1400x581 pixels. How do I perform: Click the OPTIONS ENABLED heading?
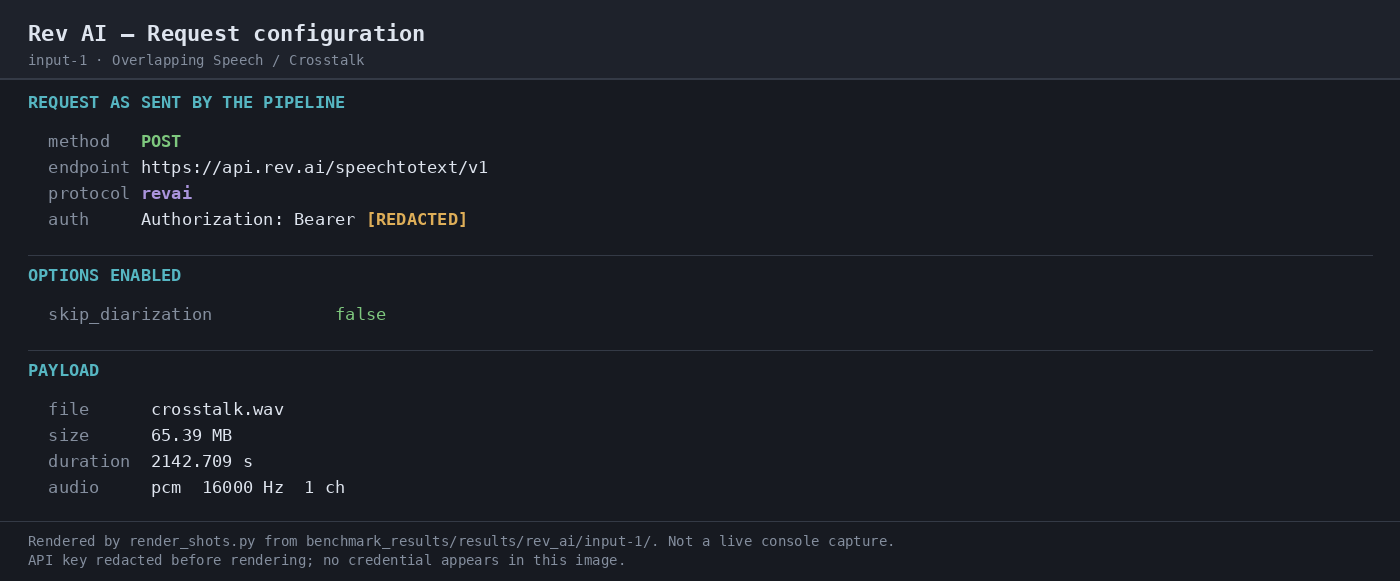104,275
